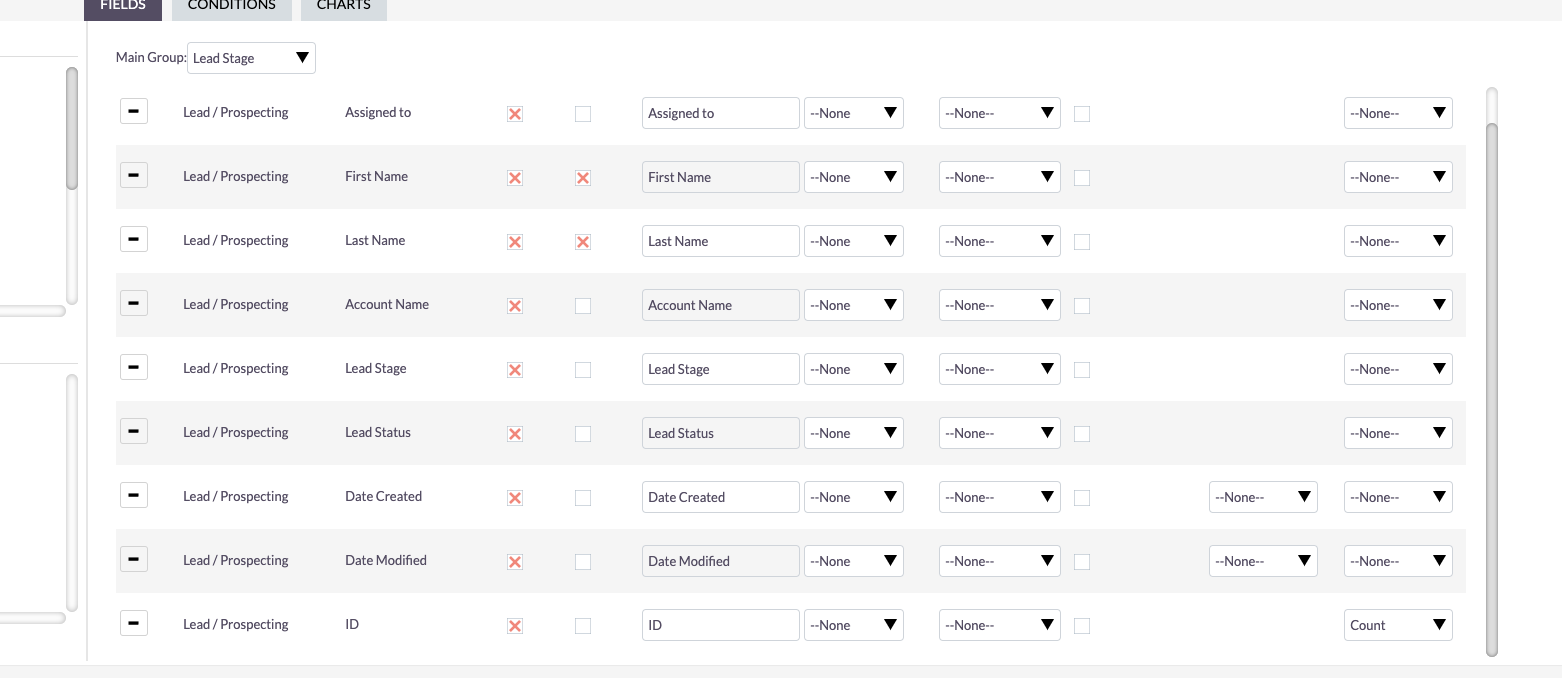Remove the Assigned to field row
Screen dimensions: 1562x678
(x=134, y=111)
